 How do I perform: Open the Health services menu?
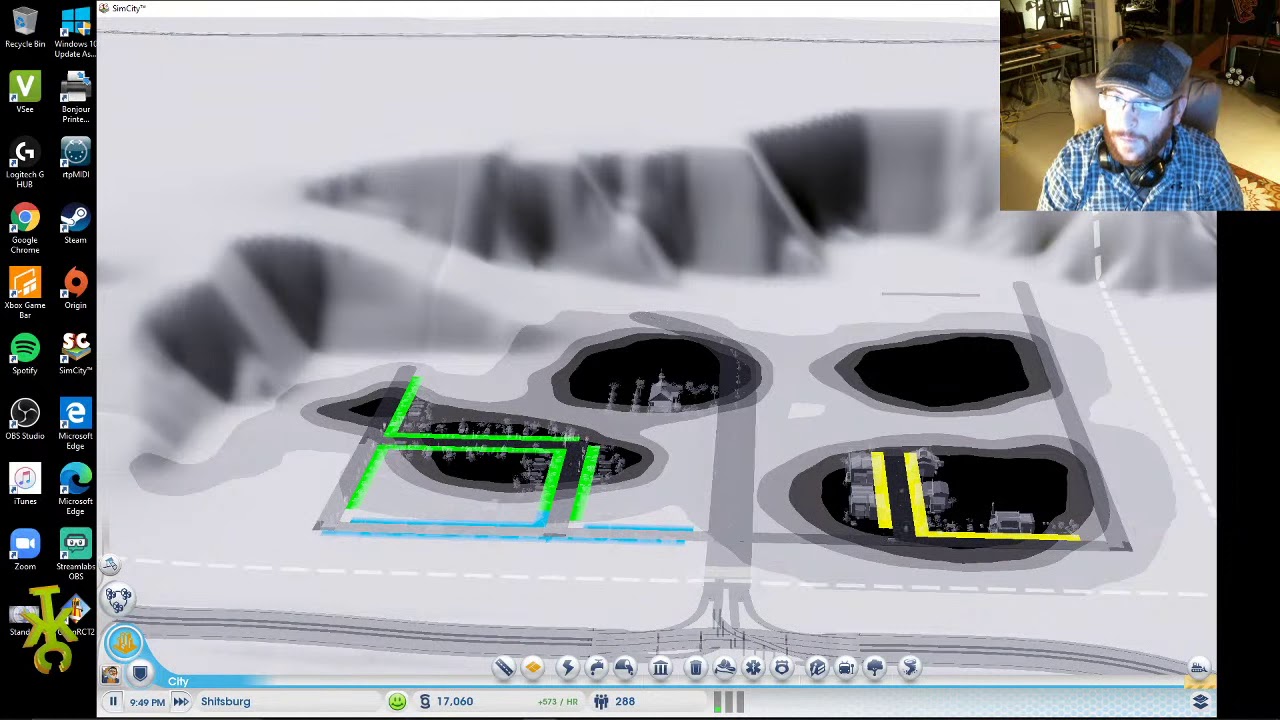click(753, 668)
